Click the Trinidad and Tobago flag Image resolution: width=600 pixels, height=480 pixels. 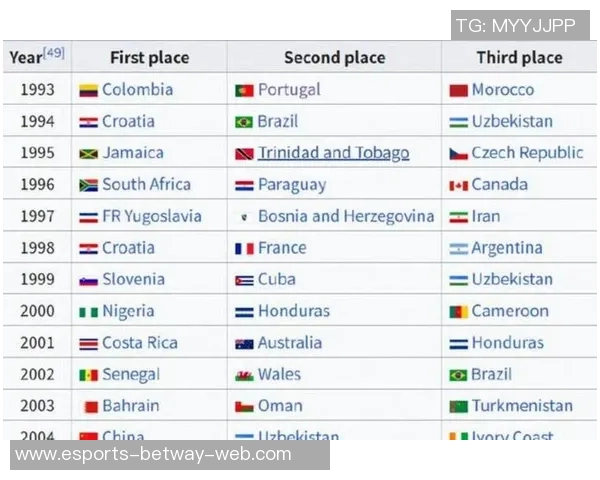244,154
